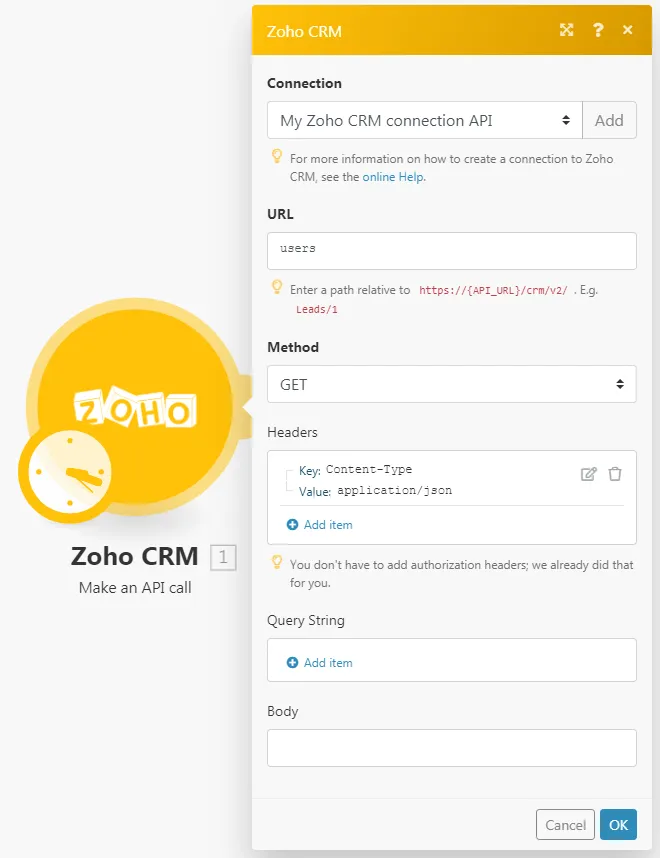Screen dimensions: 660x858
Task: Follow the online Help link
Action: (x=393, y=177)
